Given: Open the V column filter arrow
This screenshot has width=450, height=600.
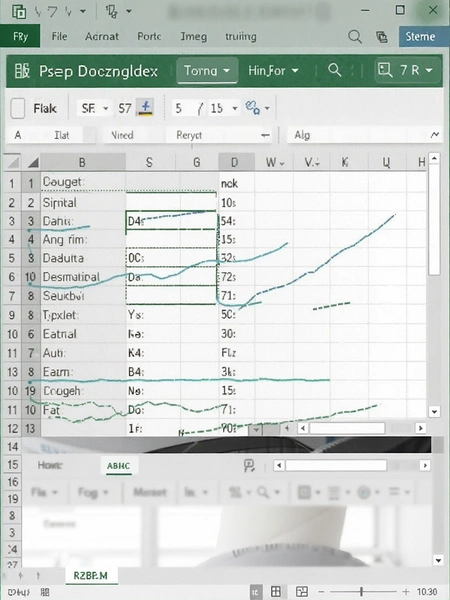Looking at the screenshot, I should 318,163.
